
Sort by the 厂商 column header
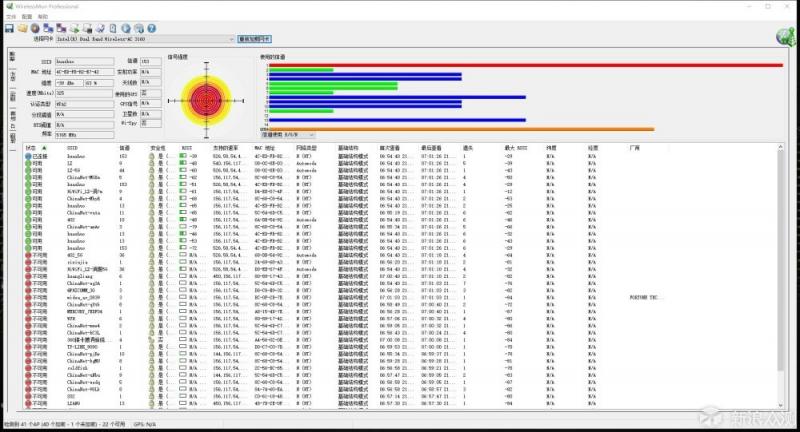pos(634,148)
